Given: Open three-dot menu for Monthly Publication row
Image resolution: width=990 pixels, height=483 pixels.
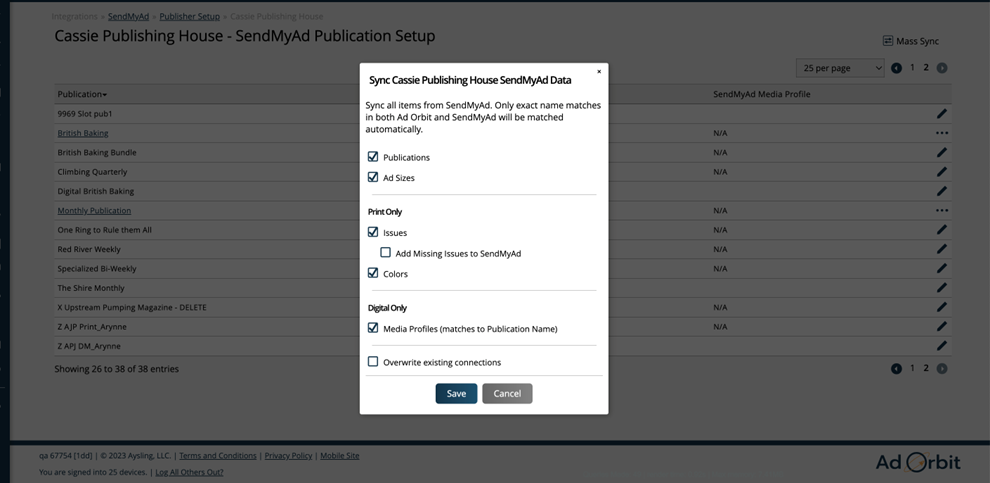Looking at the screenshot, I should click(x=941, y=211).
